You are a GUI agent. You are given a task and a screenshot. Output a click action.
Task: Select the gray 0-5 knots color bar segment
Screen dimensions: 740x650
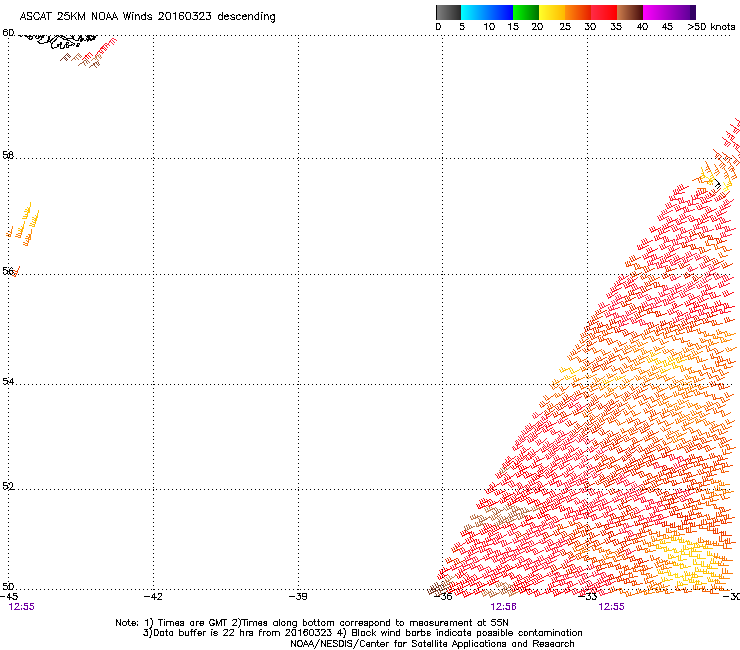(x=448, y=12)
